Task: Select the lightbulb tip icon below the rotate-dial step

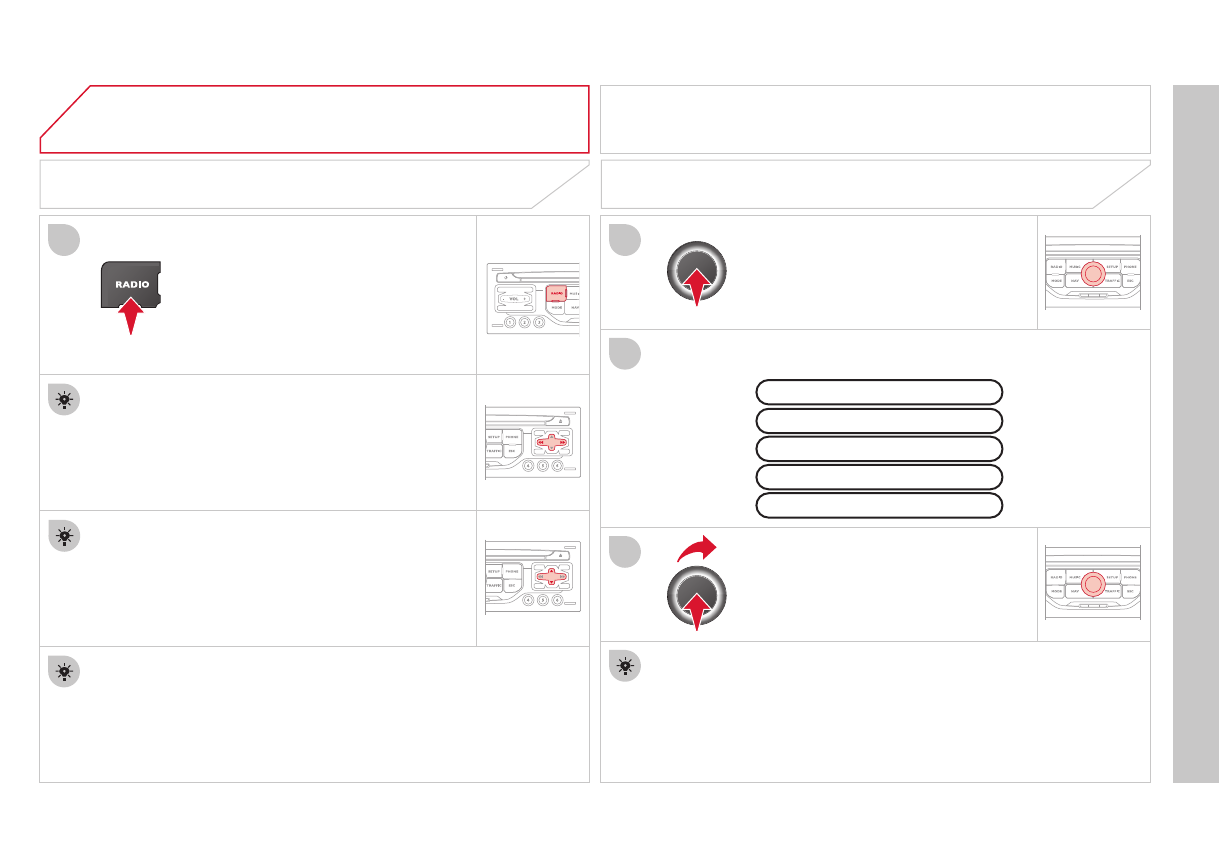Action: pyautogui.click(x=624, y=665)
